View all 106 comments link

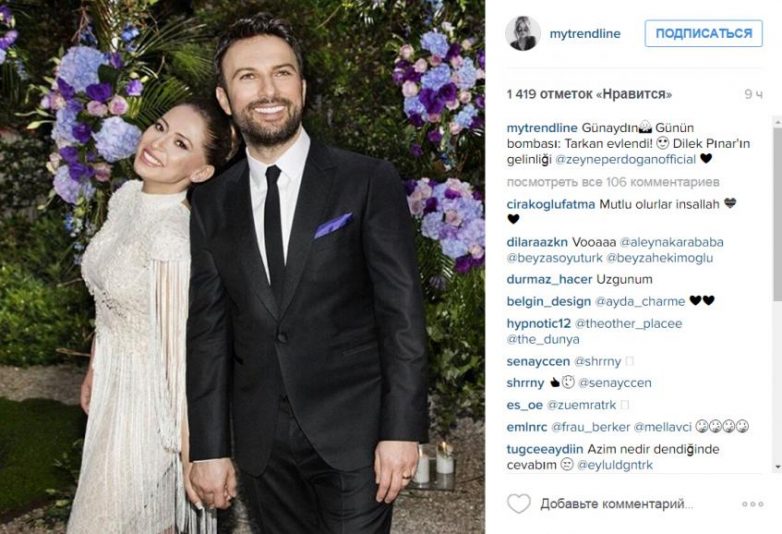pyautogui.click(x=613, y=182)
